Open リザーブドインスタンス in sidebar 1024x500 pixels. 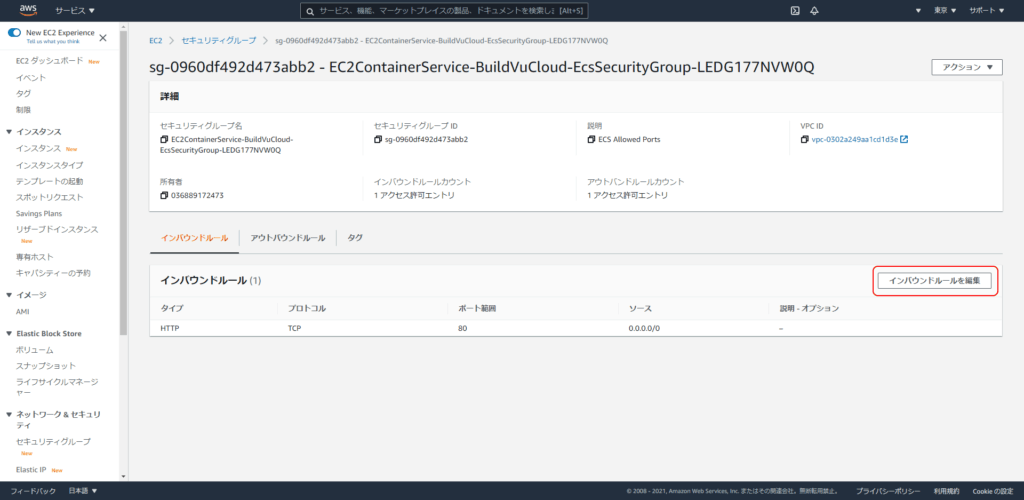click(x=57, y=230)
